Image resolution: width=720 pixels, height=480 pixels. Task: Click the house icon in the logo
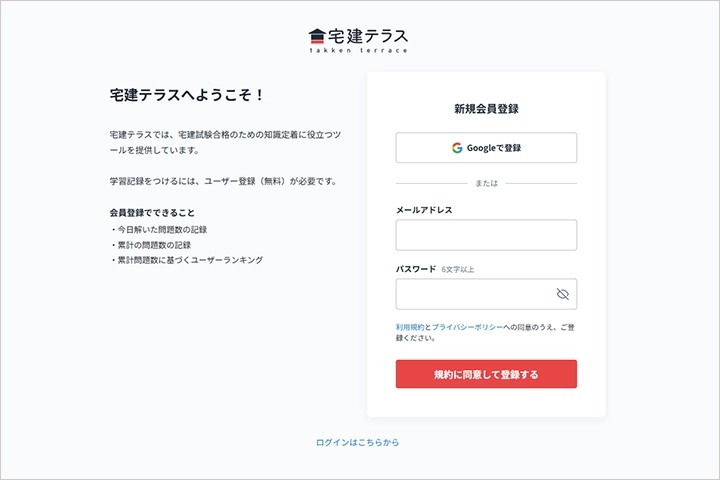(318, 35)
